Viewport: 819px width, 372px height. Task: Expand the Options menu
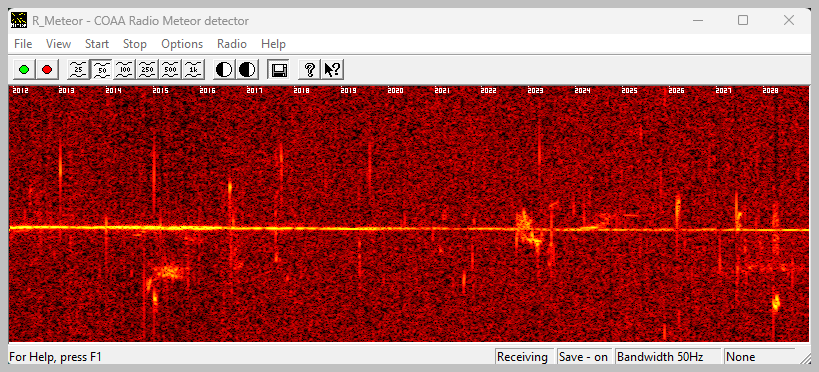(x=182, y=44)
